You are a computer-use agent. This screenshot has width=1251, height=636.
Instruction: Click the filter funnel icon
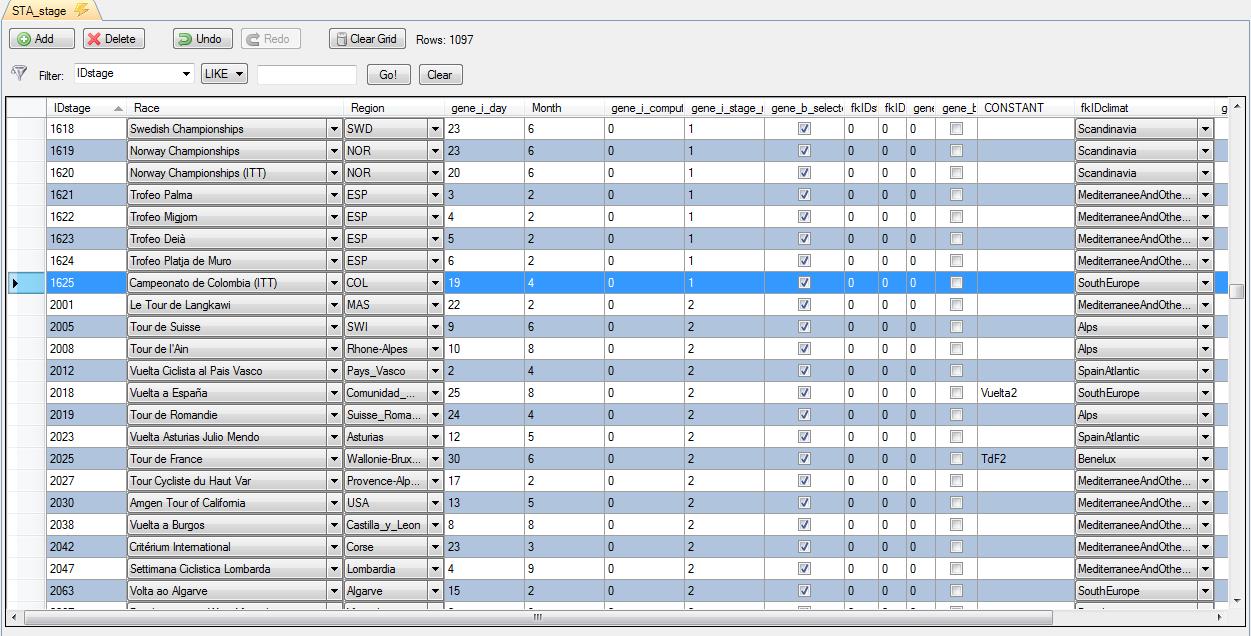point(19,74)
